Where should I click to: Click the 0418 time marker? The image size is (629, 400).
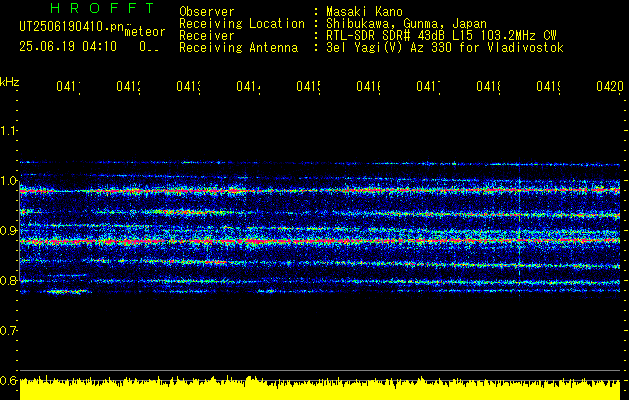[x=488, y=86]
